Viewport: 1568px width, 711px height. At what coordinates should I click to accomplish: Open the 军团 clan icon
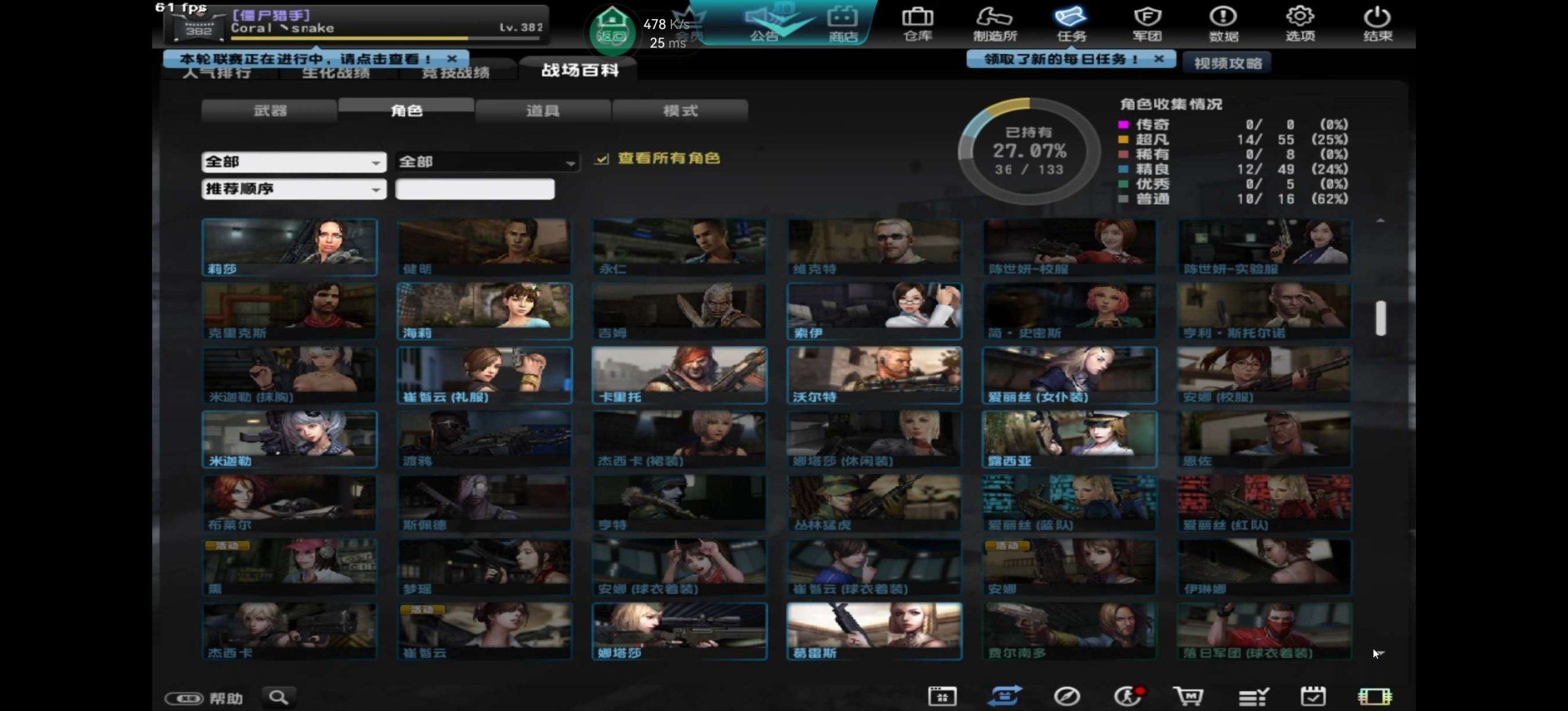tap(1147, 24)
